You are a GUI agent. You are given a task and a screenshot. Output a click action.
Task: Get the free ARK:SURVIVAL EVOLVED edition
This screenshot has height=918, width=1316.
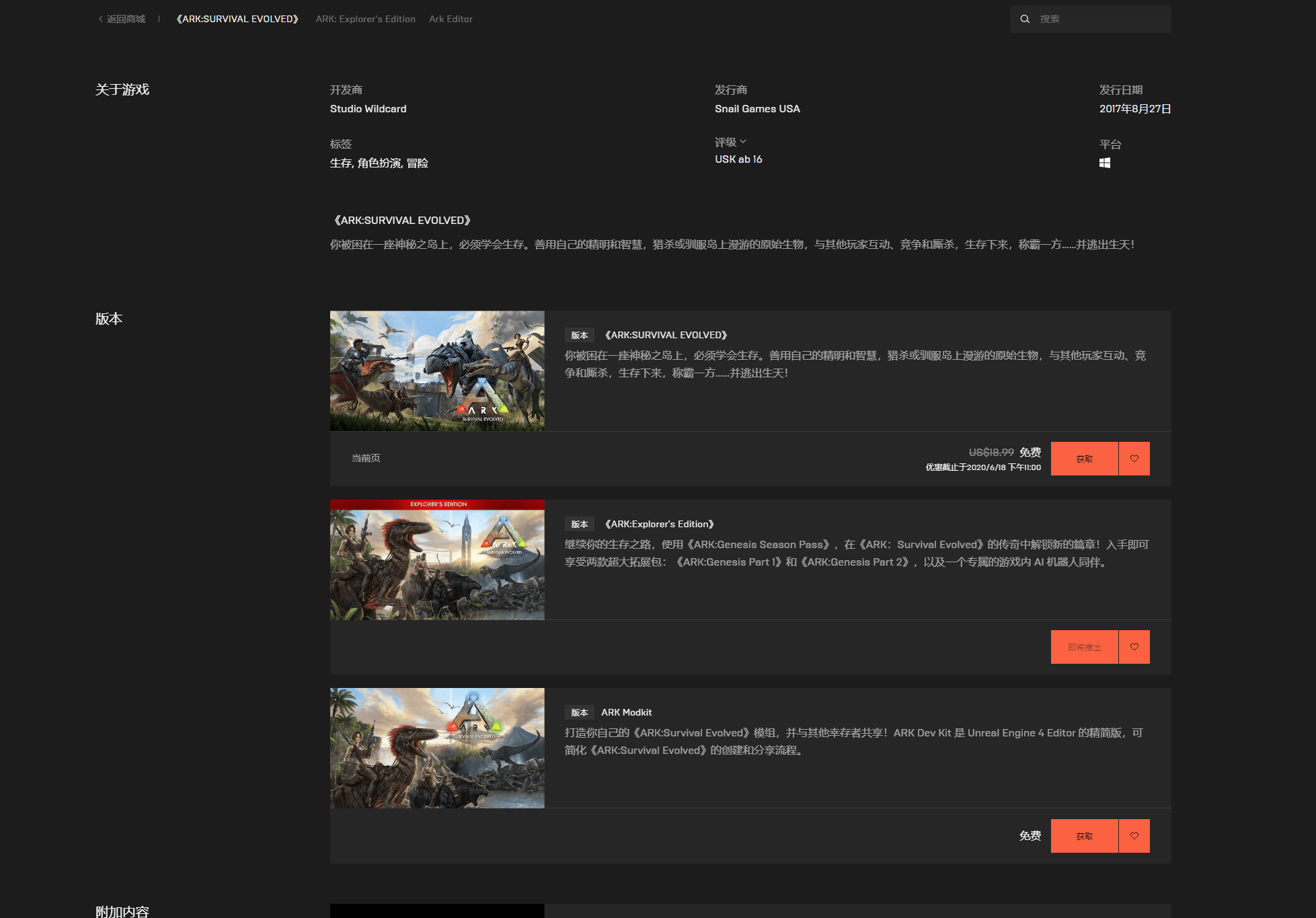[x=1085, y=459]
